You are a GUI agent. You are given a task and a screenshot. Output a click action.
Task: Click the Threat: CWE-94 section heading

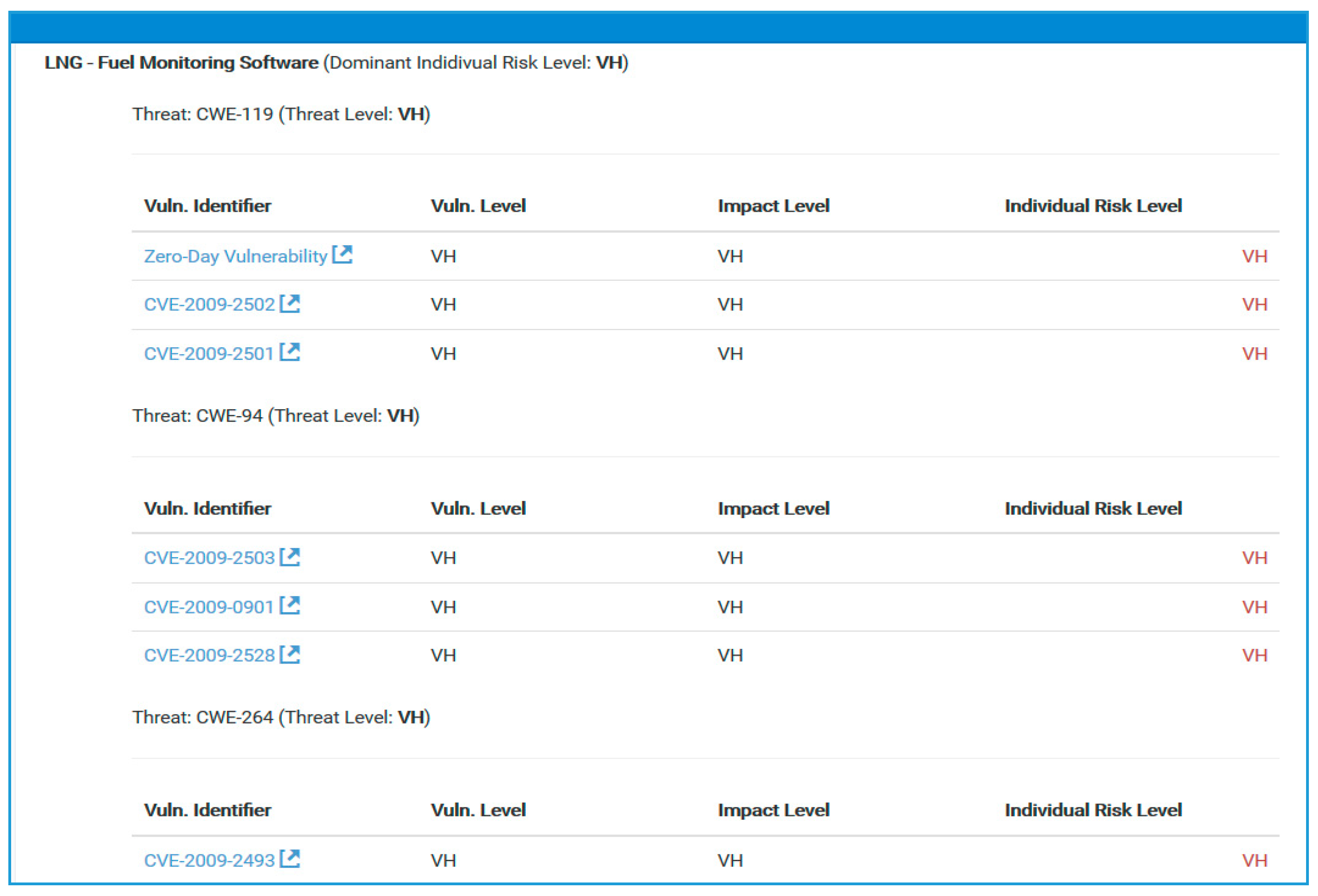(x=276, y=416)
